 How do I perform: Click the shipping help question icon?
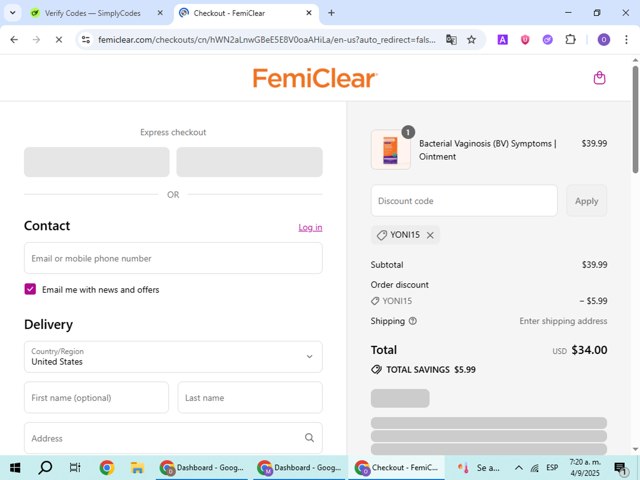coord(413,321)
